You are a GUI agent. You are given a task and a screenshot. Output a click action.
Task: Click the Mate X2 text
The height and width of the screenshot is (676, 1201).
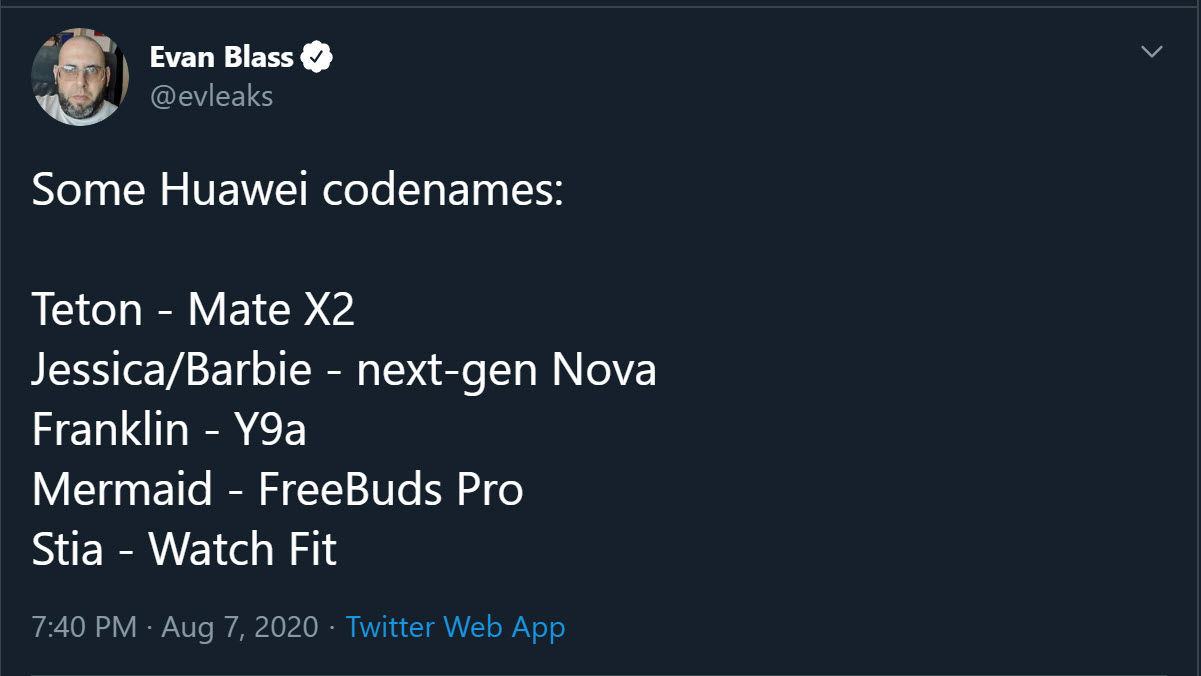[x=271, y=310]
